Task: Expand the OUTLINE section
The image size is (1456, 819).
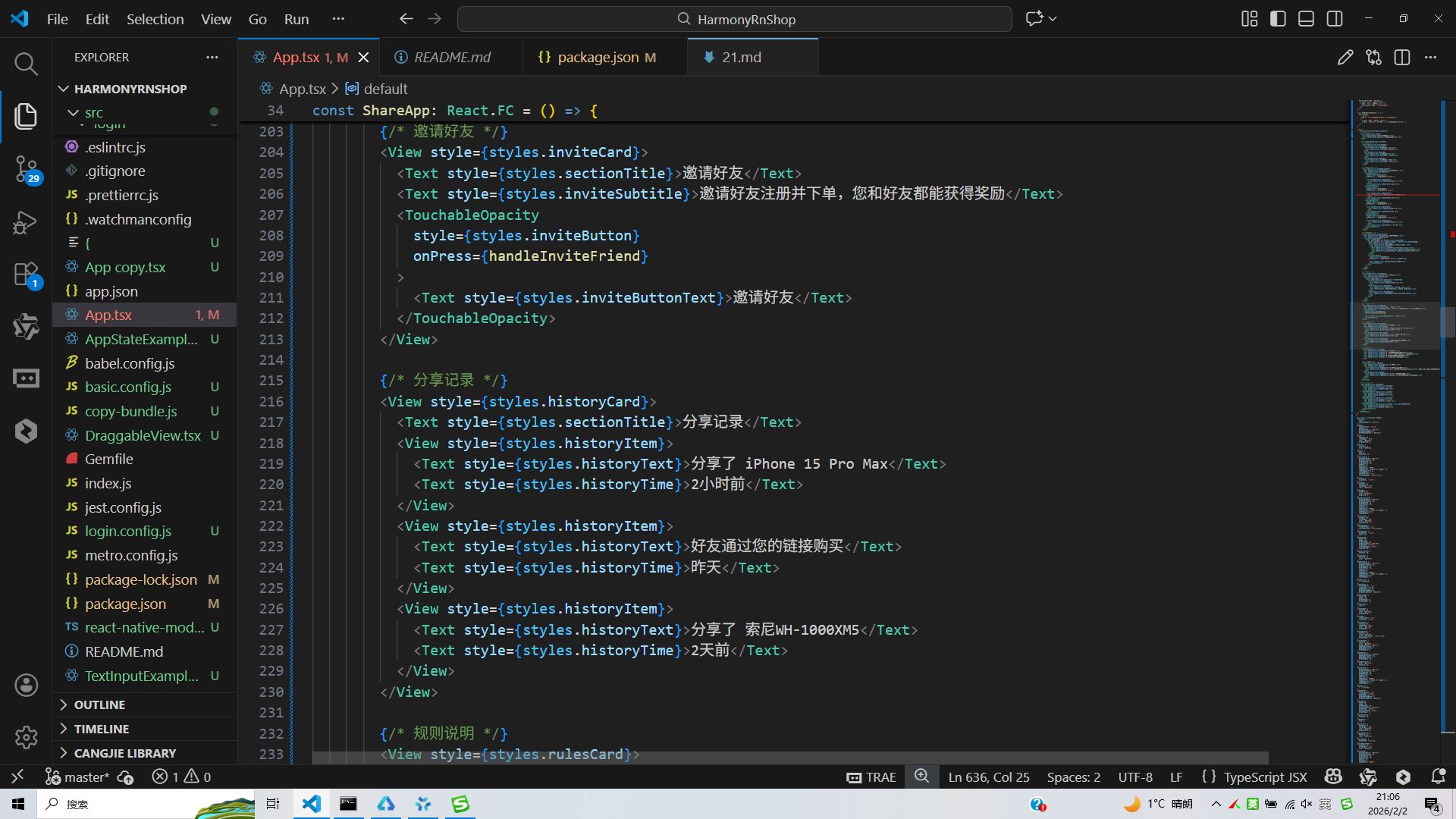Action: click(x=99, y=704)
